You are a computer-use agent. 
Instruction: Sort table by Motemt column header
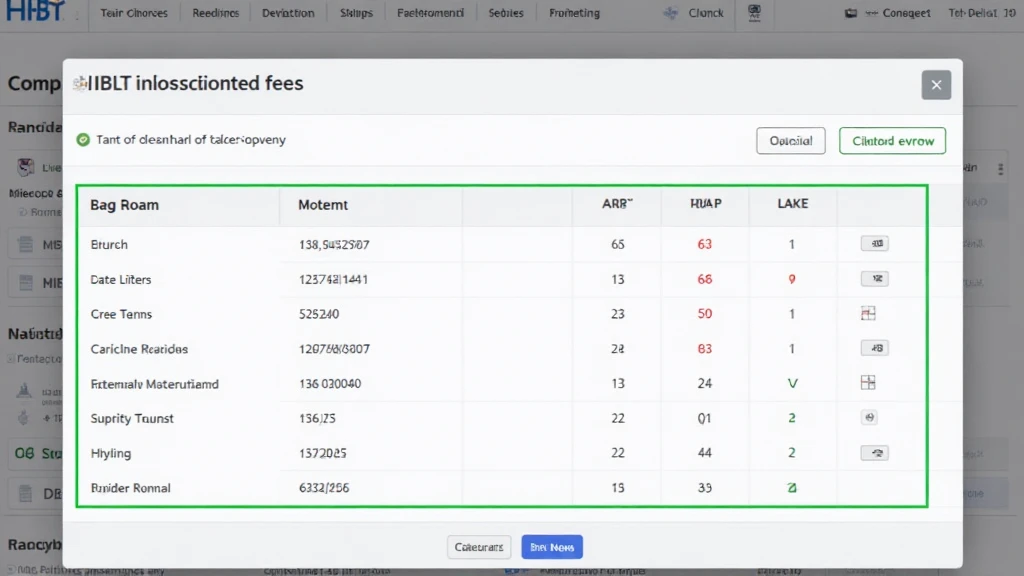tap(323, 205)
